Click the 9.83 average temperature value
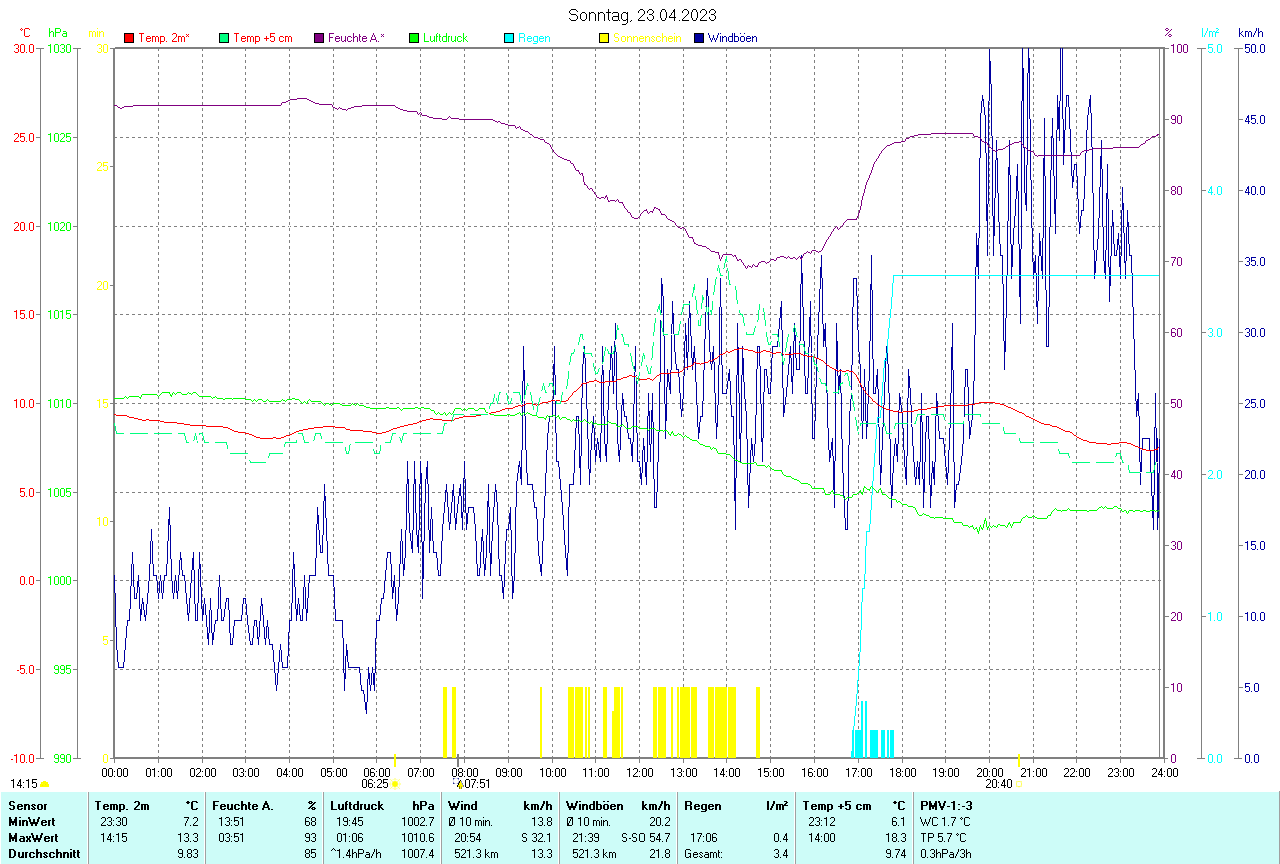 [188, 854]
